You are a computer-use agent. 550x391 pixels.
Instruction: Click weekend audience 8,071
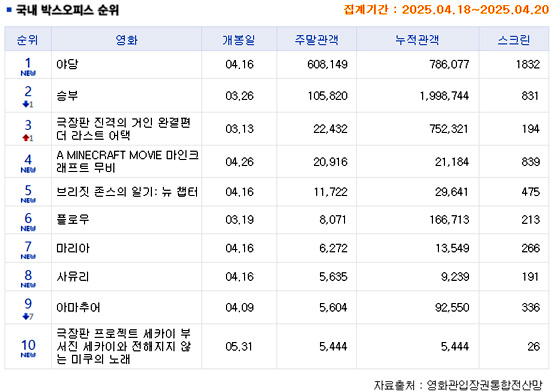pos(333,220)
